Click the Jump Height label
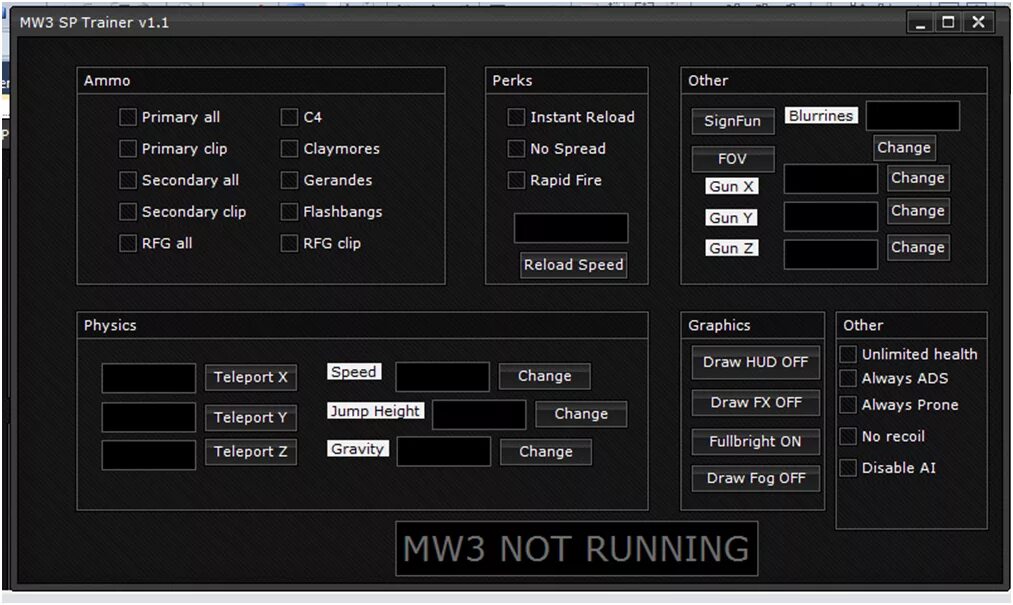The width and height of the screenshot is (1013, 605). (x=375, y=411)
